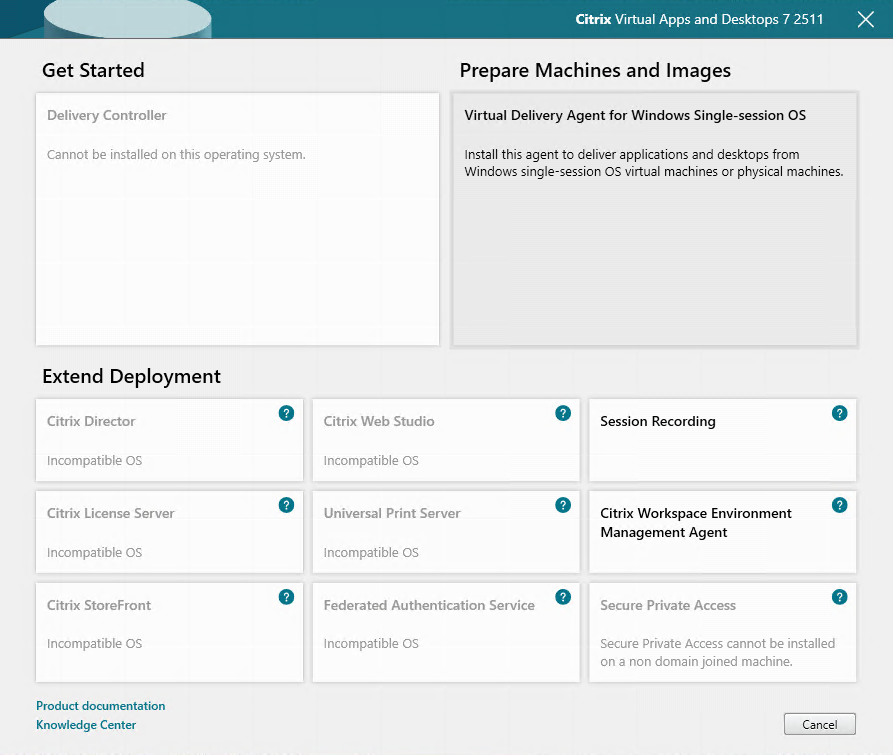This screenshot has height=755, width=893.
Task: Click Citrix StoreFront help icon
Action: pyautogui.click(x=286, y=597)
